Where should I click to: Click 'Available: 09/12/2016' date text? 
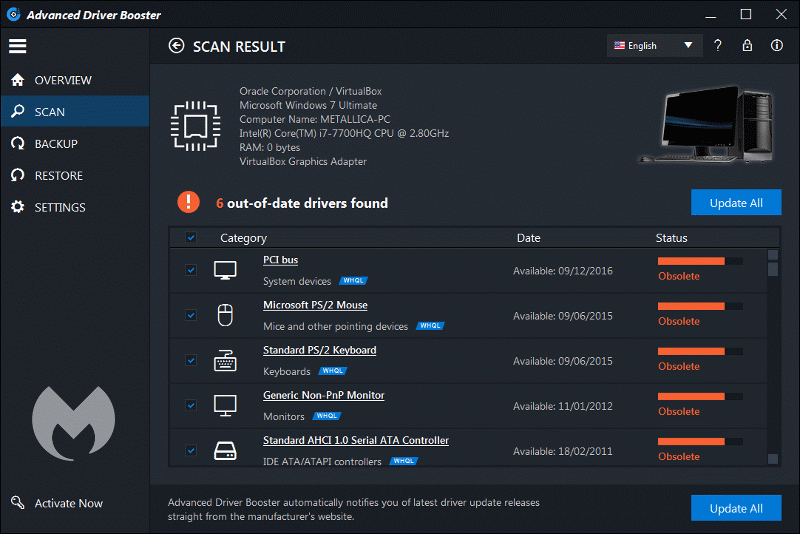click(563, 271)
